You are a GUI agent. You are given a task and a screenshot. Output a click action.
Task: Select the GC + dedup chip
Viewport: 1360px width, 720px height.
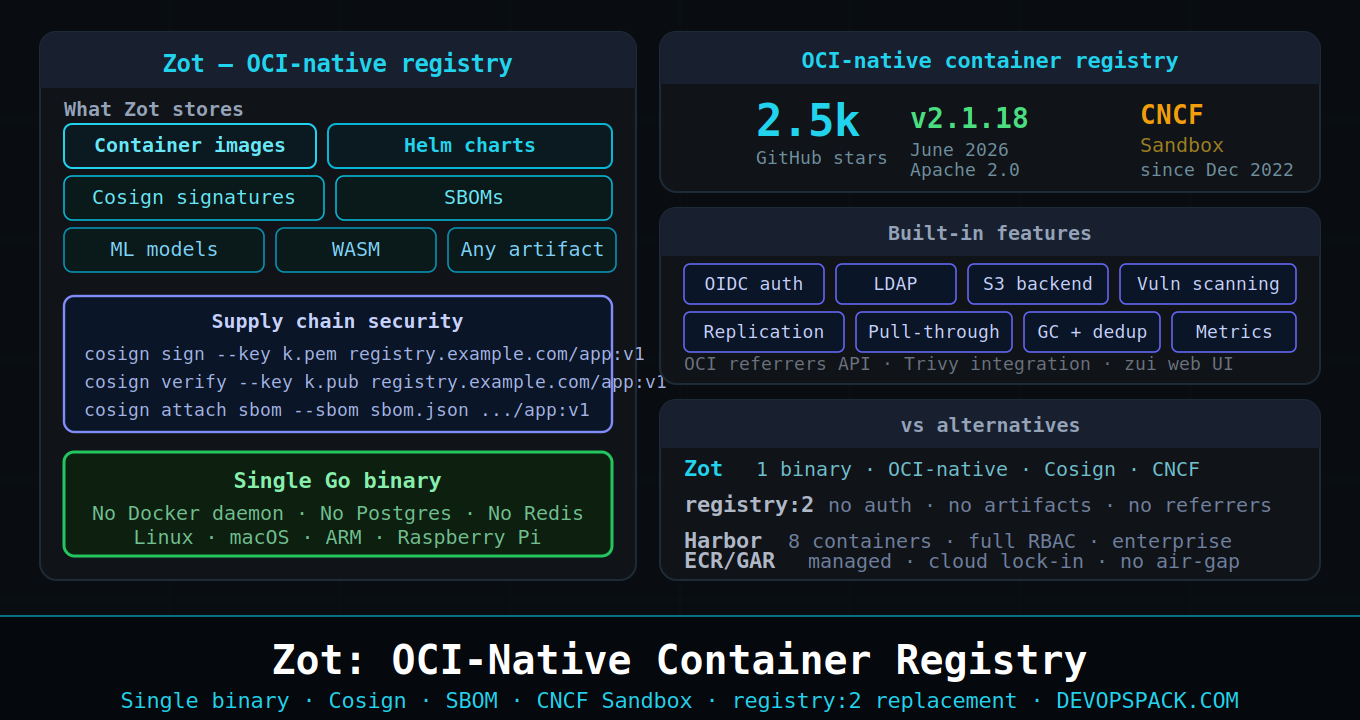click(1092, 332)
